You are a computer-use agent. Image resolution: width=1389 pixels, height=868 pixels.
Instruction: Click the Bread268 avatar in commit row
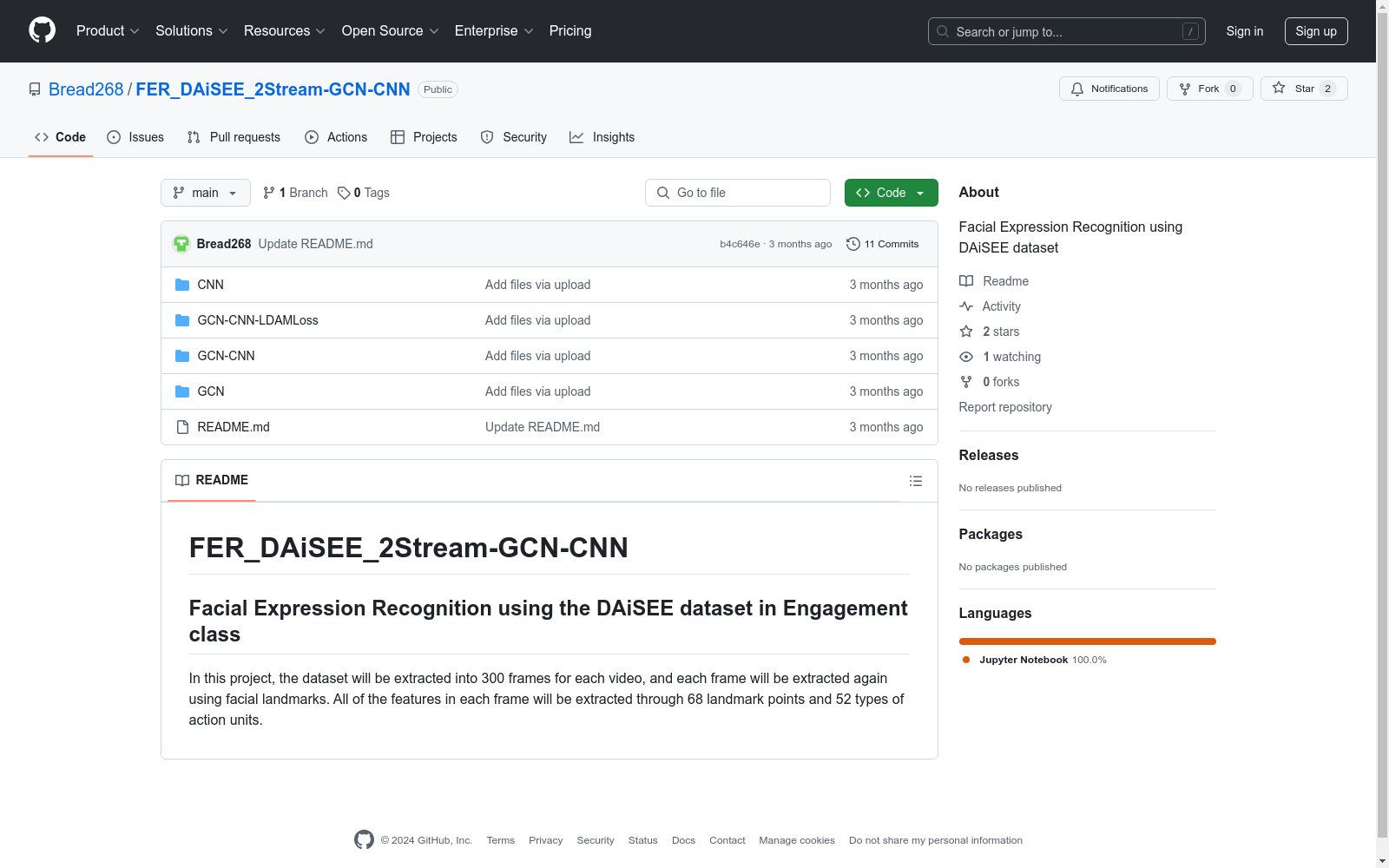(181, 244)
